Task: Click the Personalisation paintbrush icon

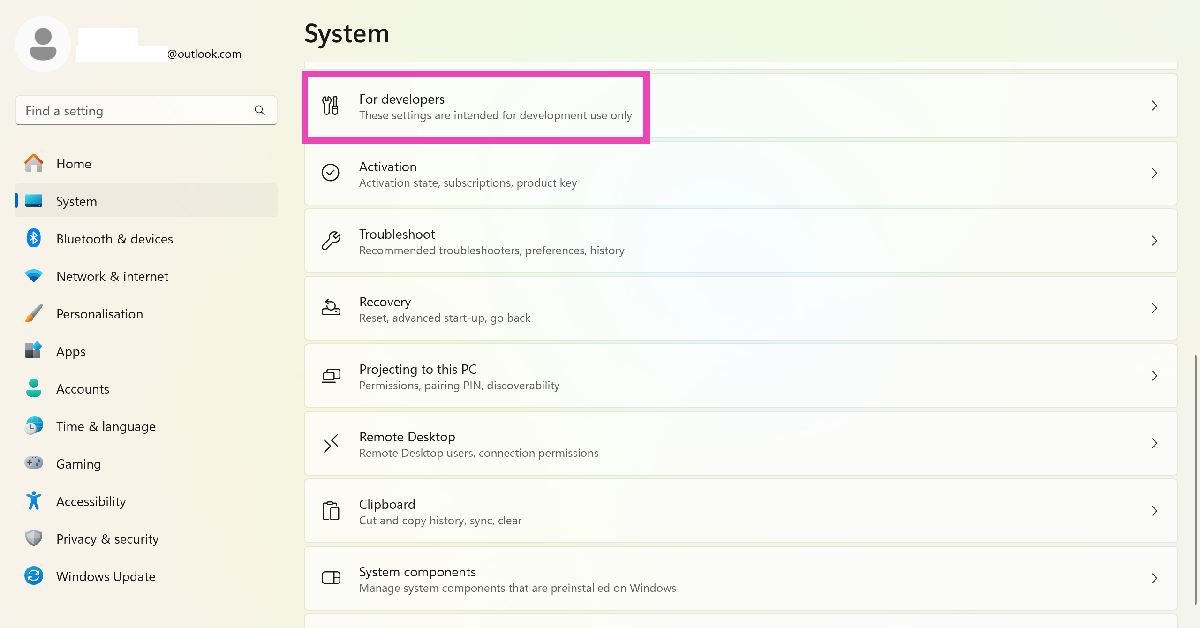Action: click(34, 313)
